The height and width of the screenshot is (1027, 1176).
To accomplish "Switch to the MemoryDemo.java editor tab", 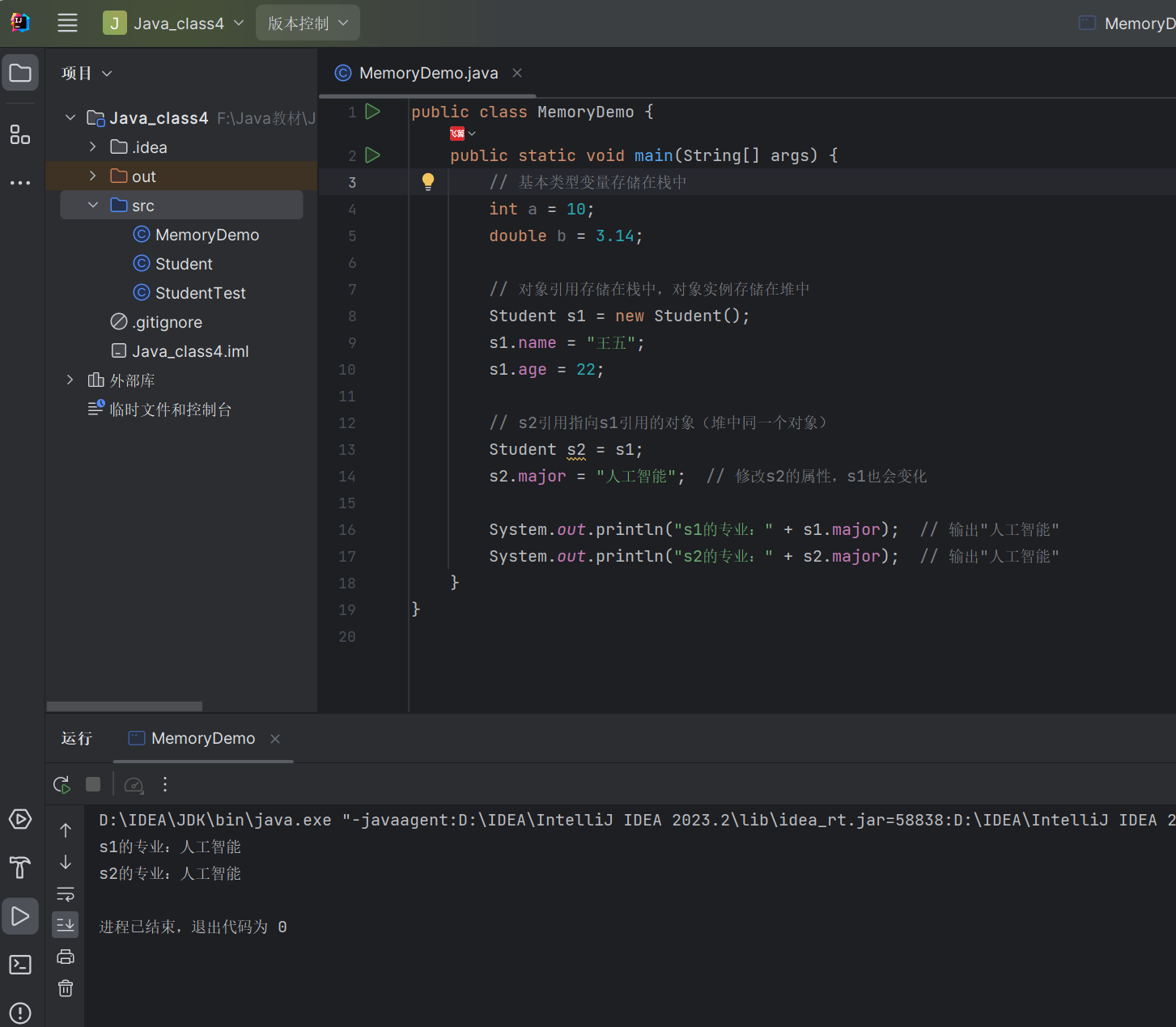I will coord(427,73).
